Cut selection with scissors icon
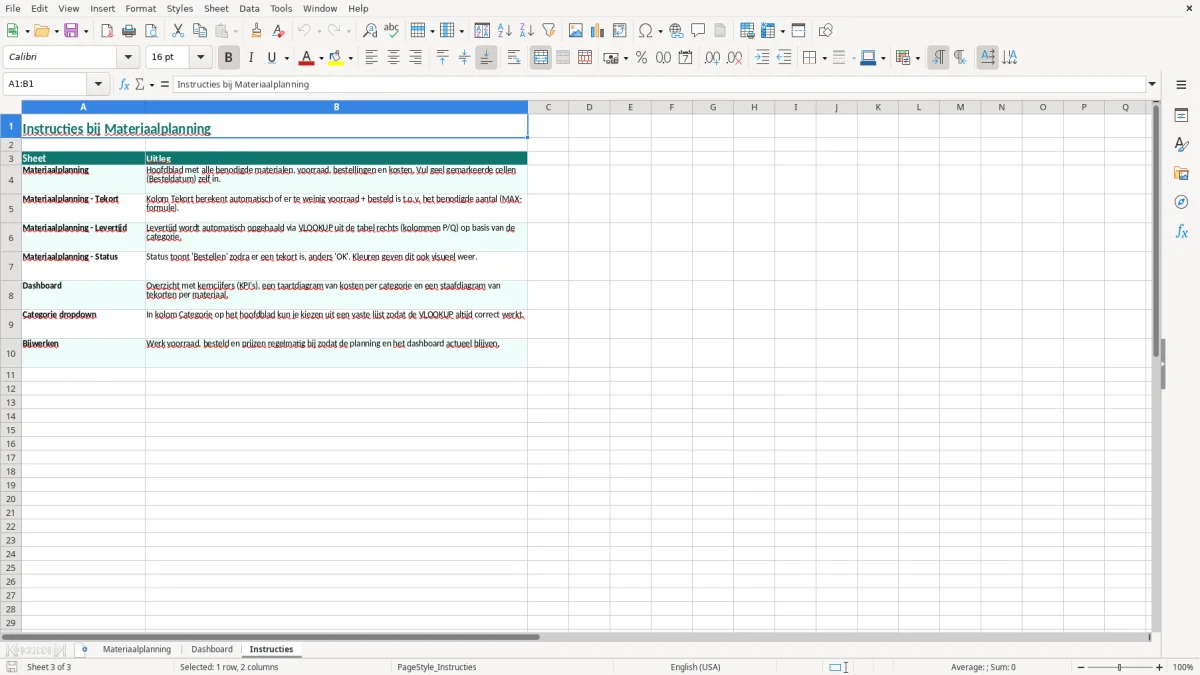 tap(178, 31)
